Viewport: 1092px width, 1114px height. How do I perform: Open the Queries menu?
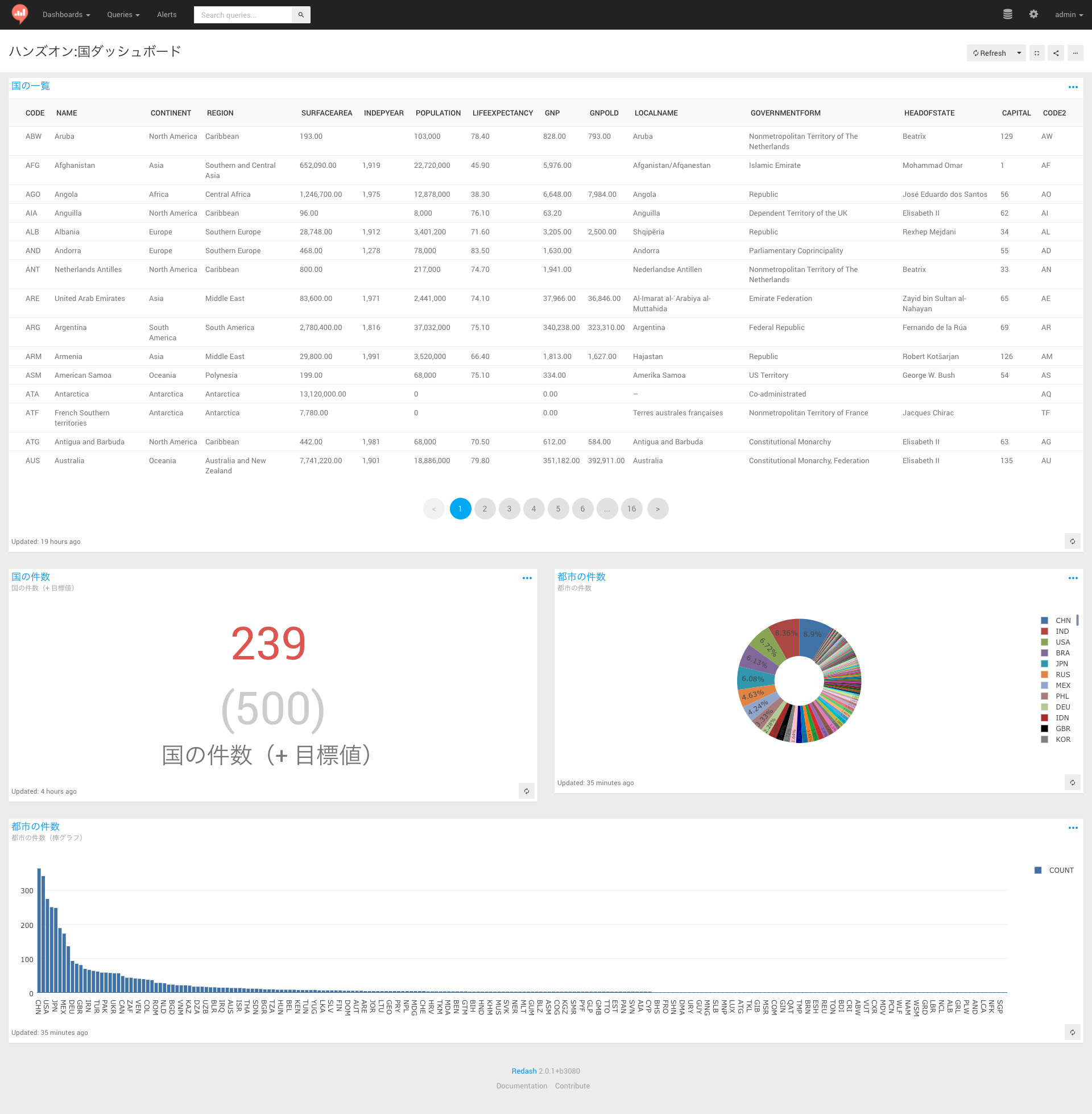(x=123, y=14)
